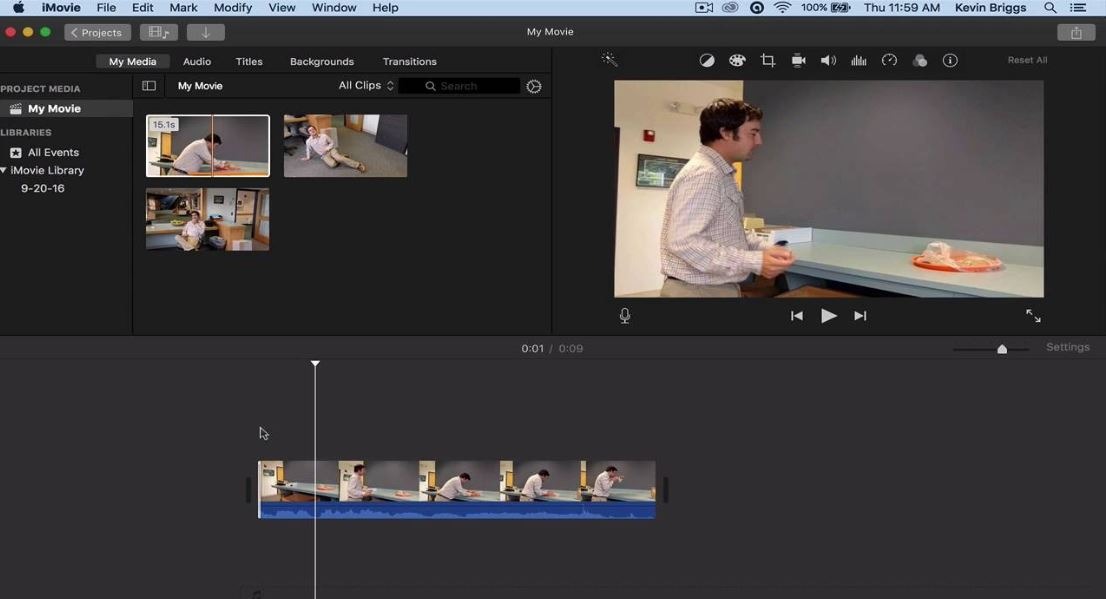Switch to the Transitions tab

point(409,61)
